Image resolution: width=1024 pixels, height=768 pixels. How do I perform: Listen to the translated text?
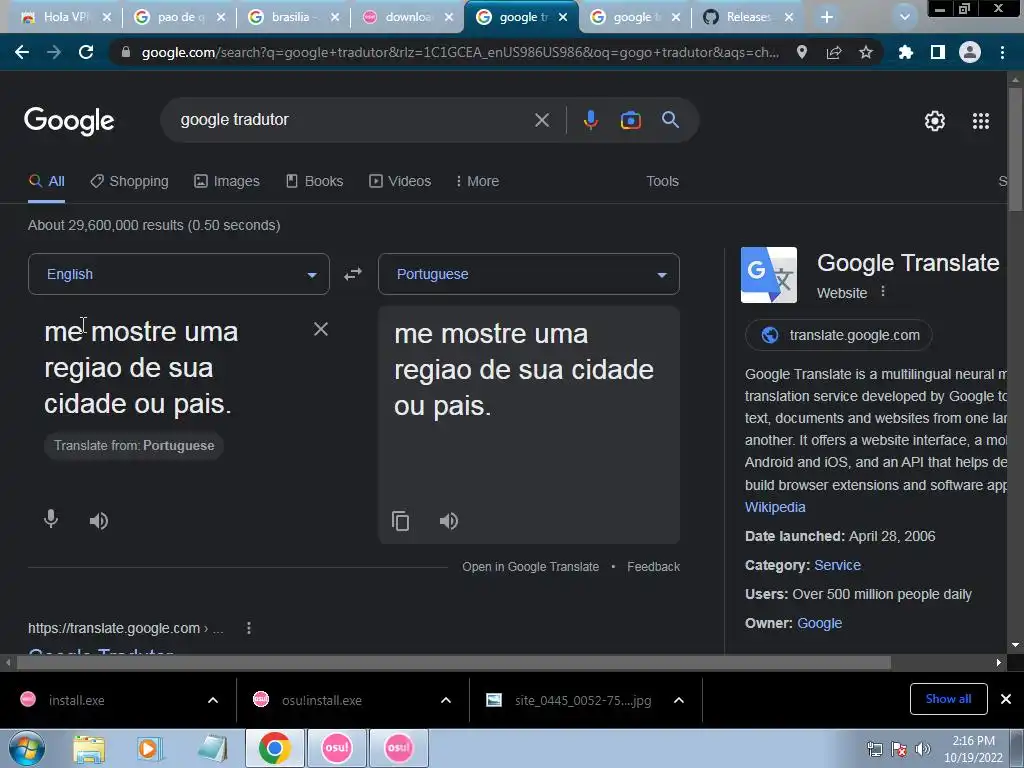449,521
